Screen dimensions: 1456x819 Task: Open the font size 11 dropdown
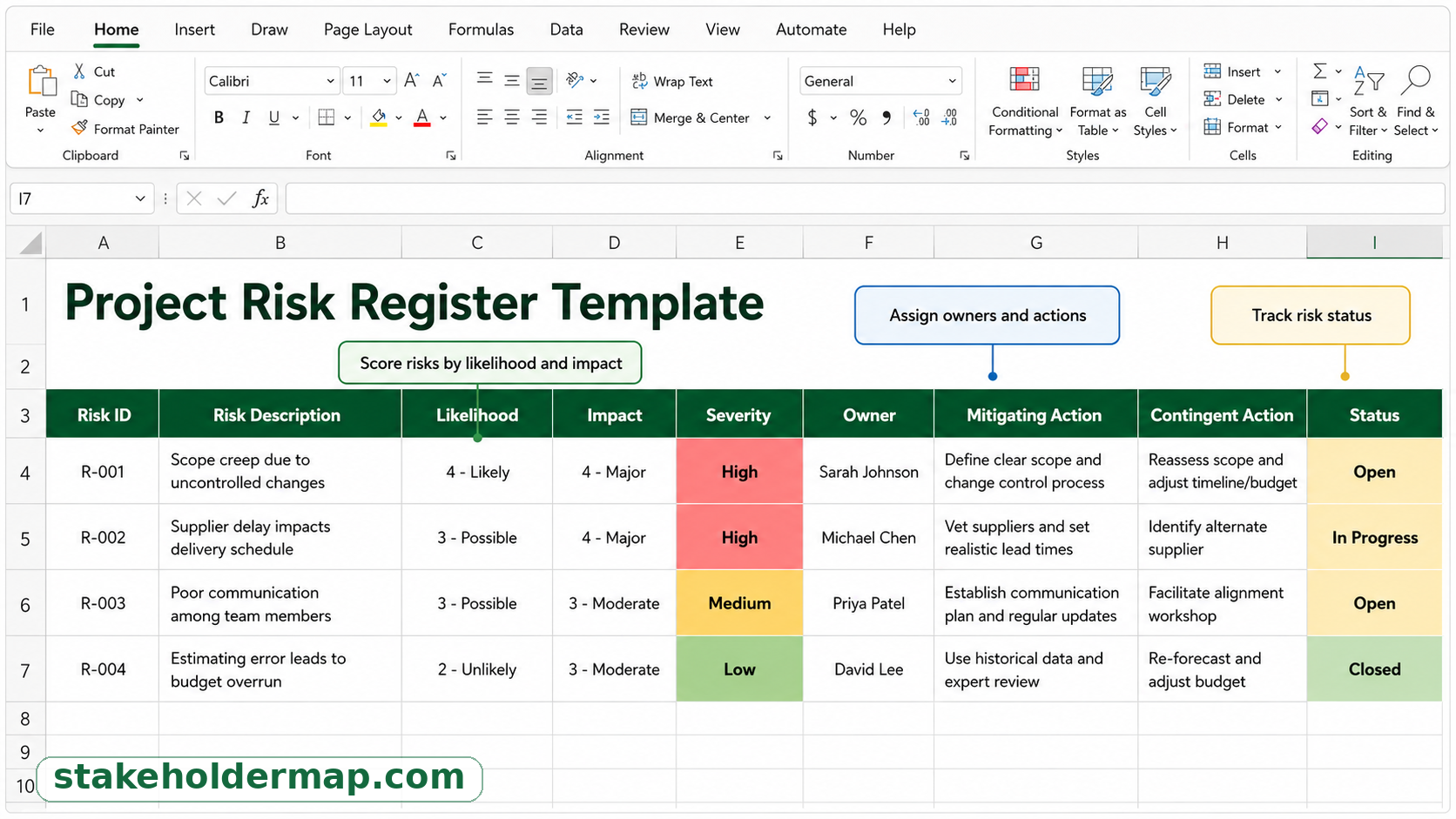(x=387, y=81)
